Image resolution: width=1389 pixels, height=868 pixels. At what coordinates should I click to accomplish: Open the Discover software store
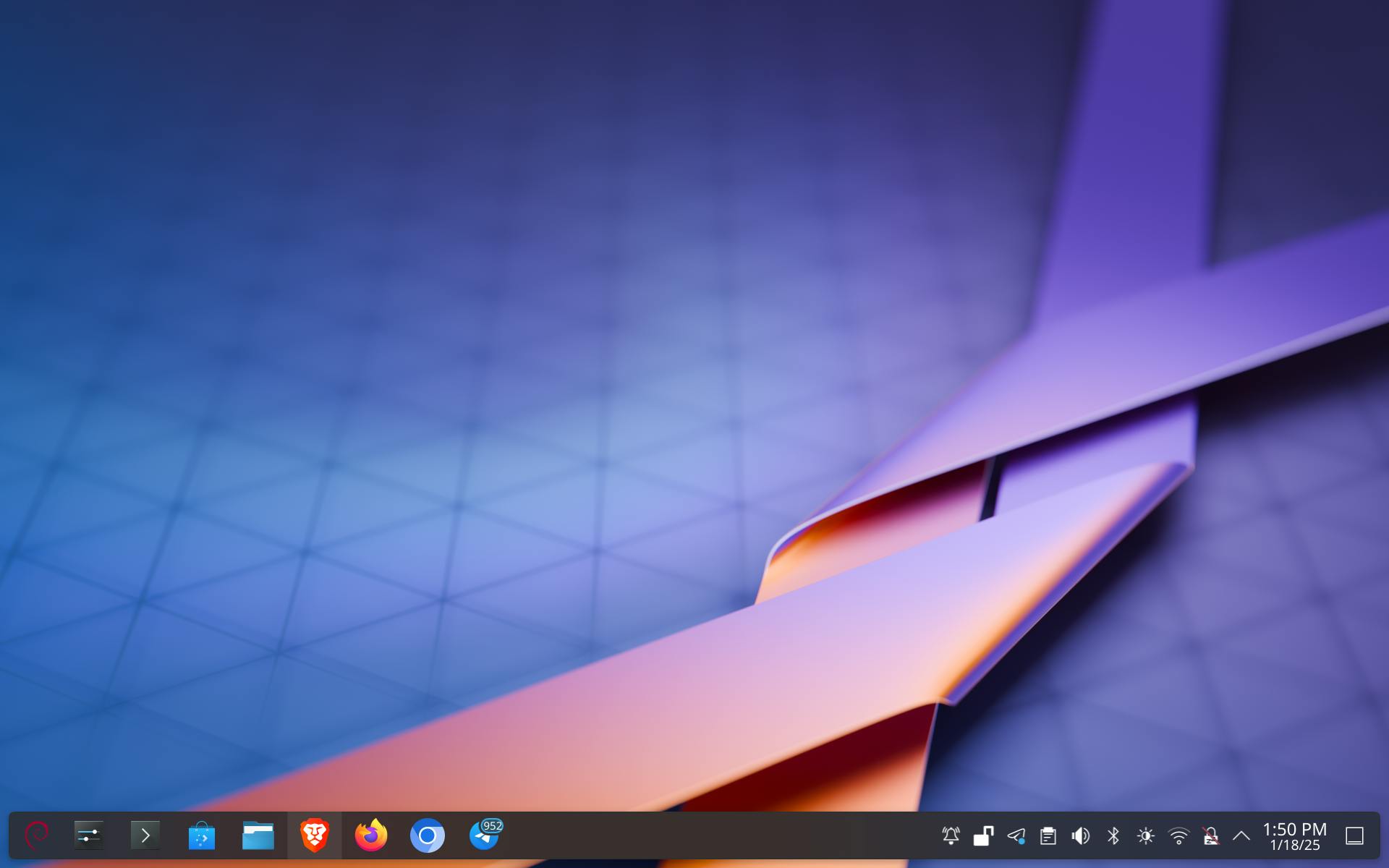[x=201, y=835]
